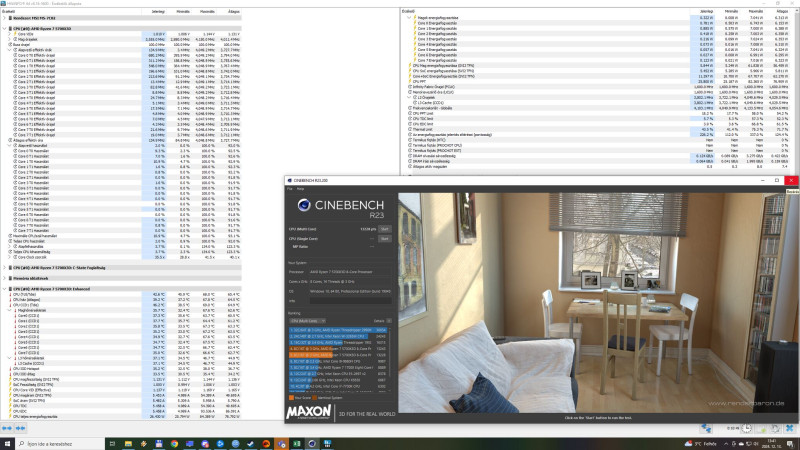Click the Jelenlegi column header in left panel
Viewport: 800px width, 450px height.
(158, 11)
